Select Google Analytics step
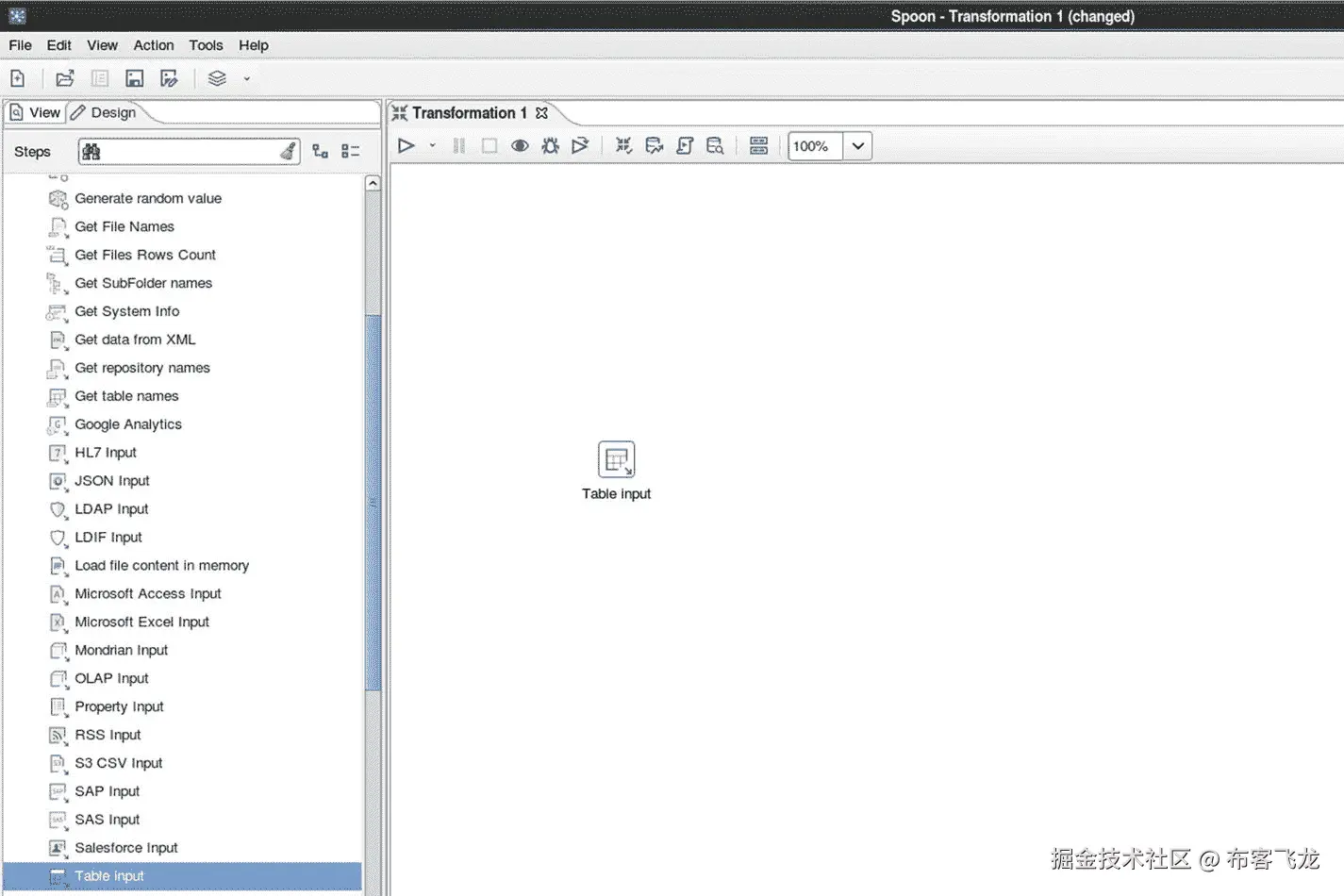This screenshot has width=1344, height=896. click(x=128, y=425)
